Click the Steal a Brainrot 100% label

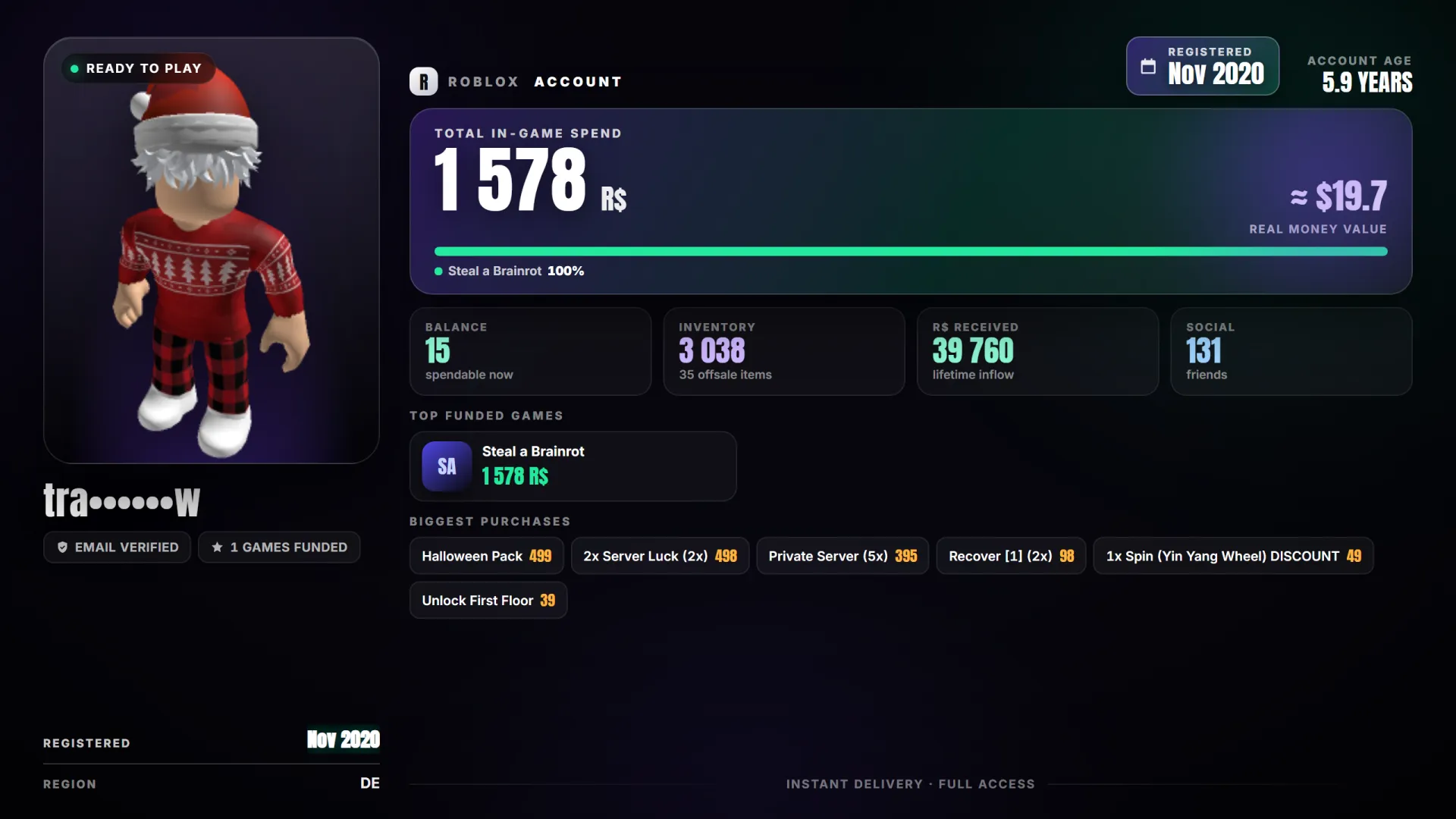516,271
